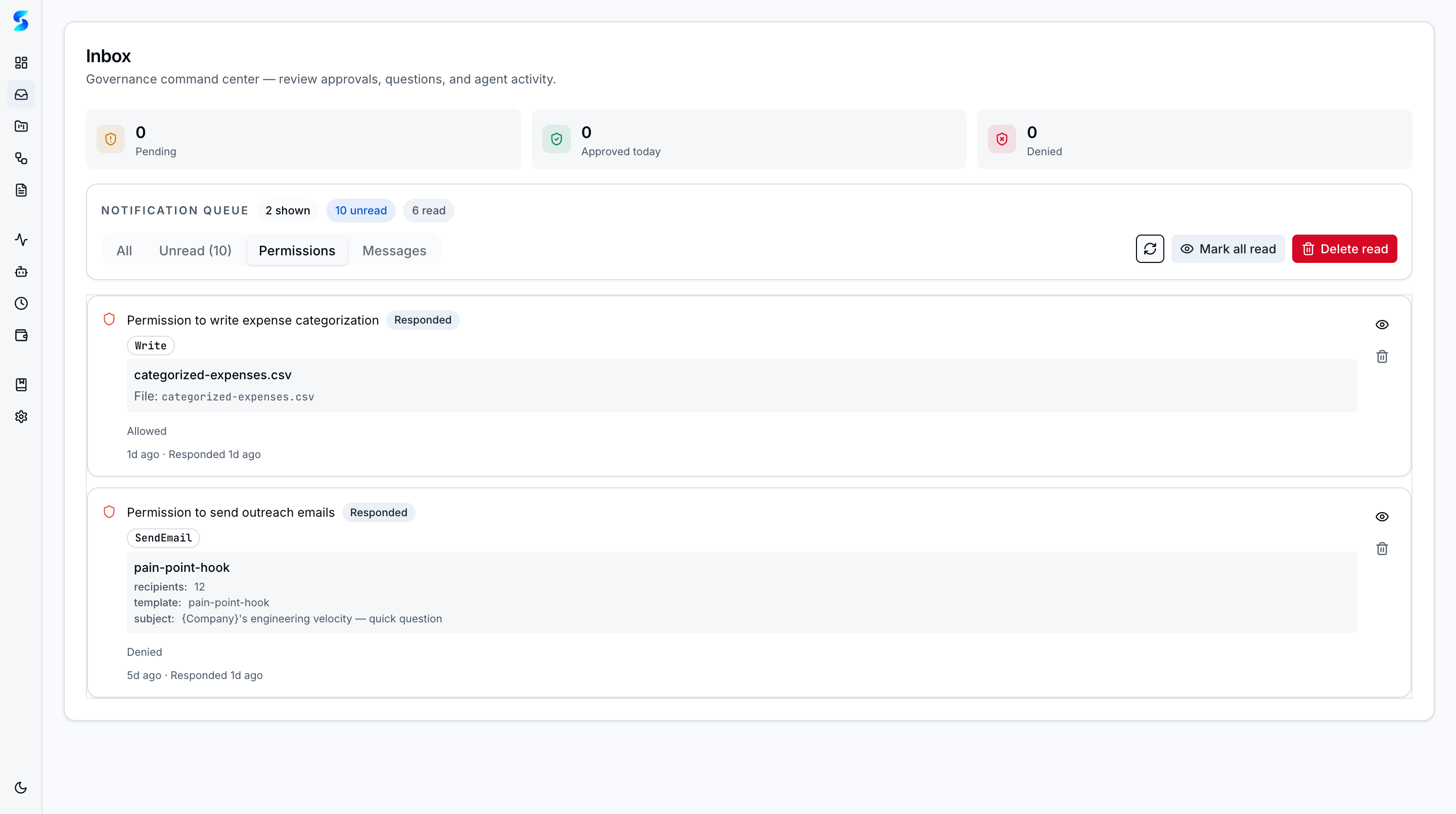
Task: Switch to the Messages tab
Action: pos(394,250)
